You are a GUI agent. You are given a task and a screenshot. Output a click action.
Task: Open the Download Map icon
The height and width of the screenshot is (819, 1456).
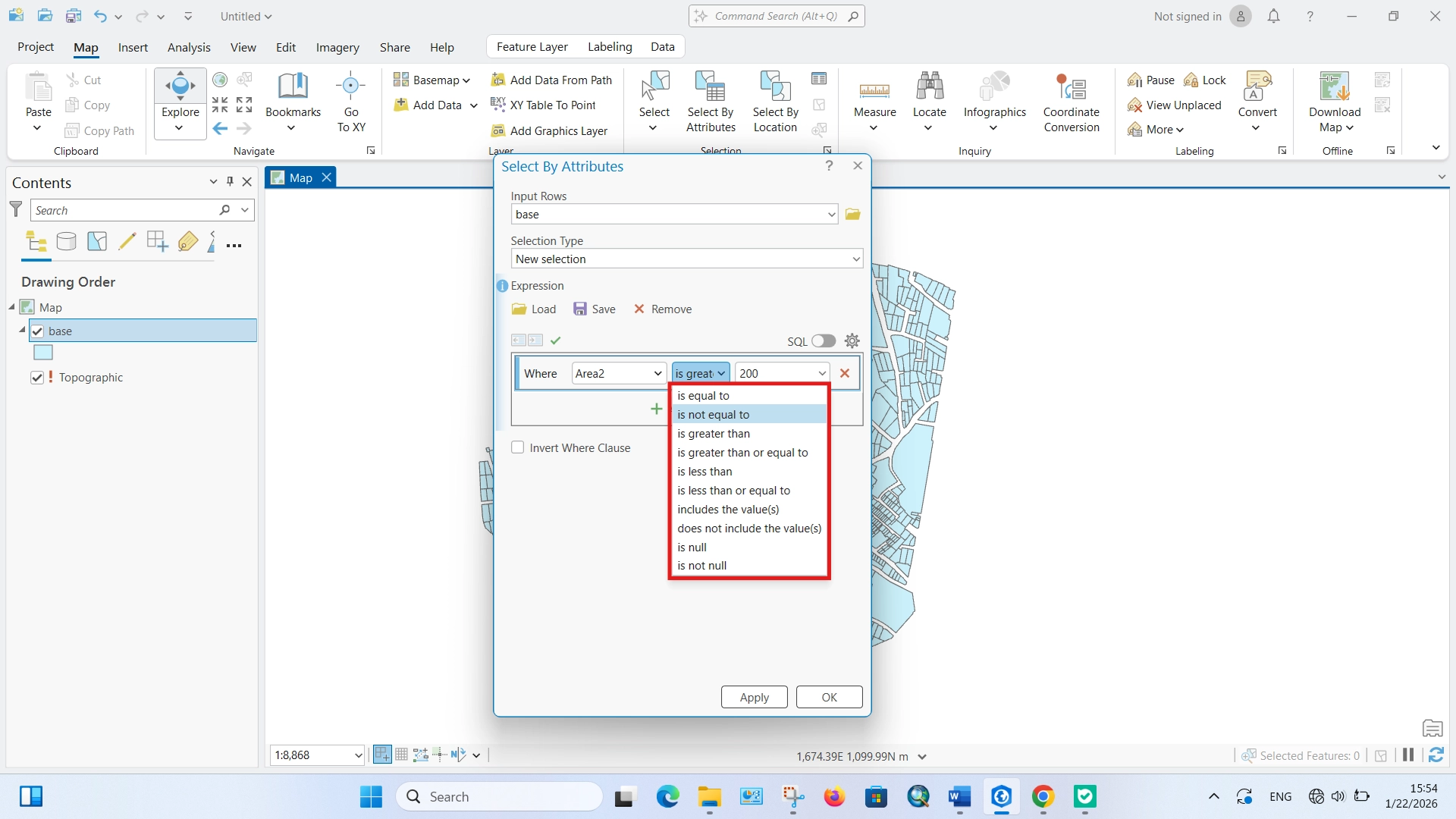click(x=1334, y=86)
